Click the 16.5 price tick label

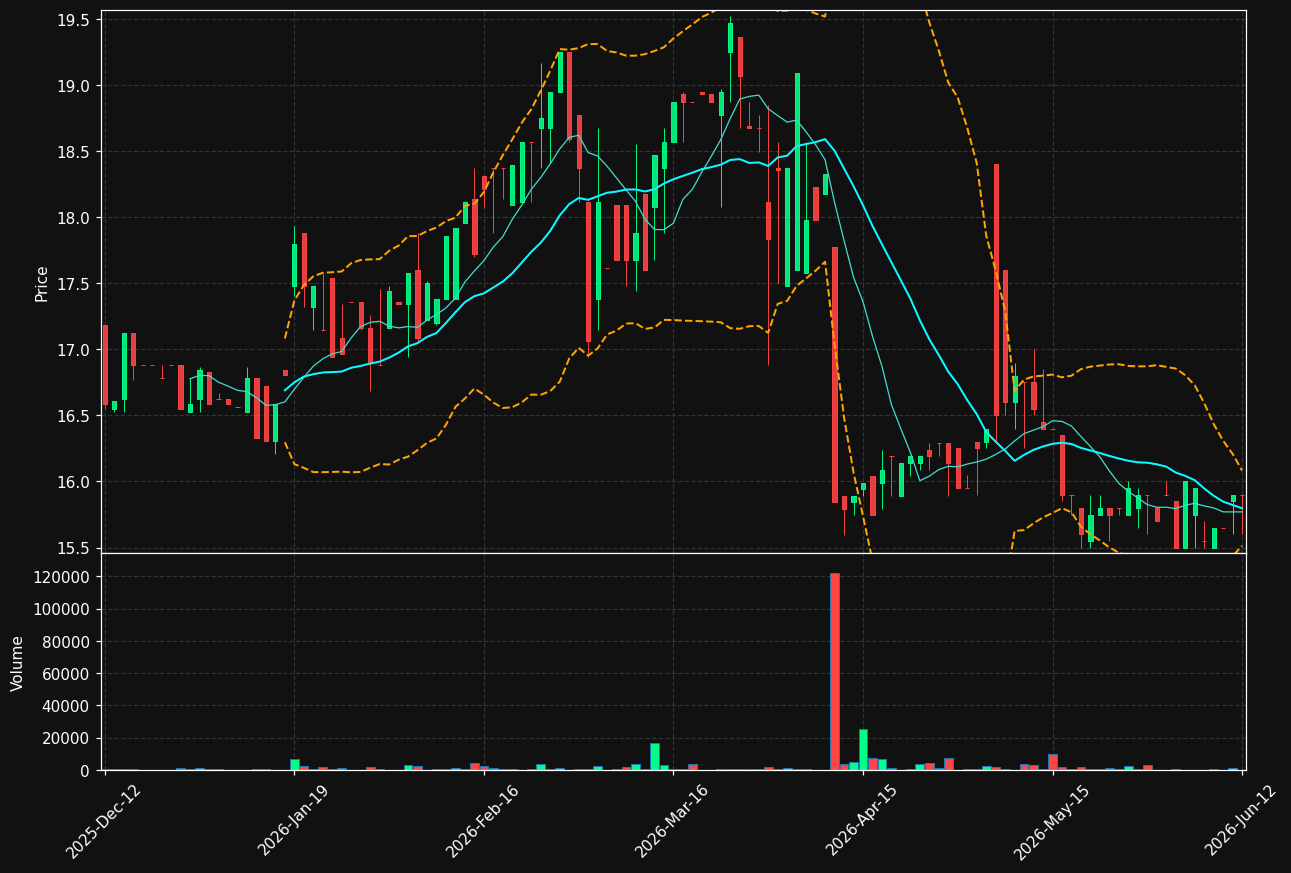pos(73,416)
